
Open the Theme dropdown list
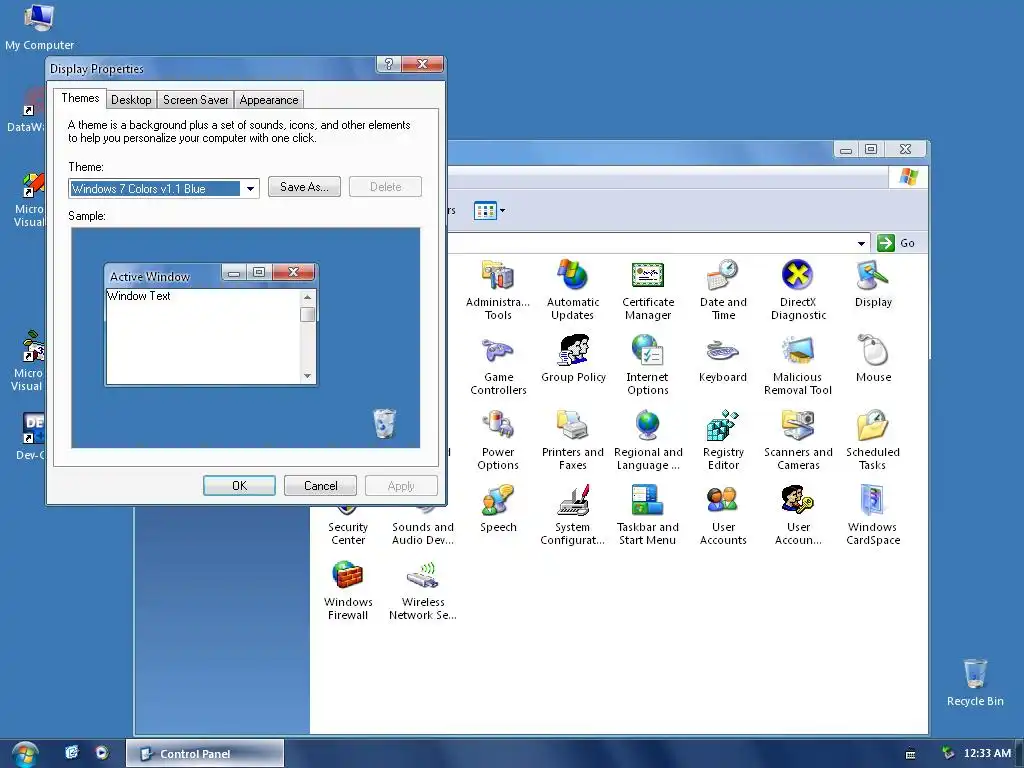coord(250,189)
